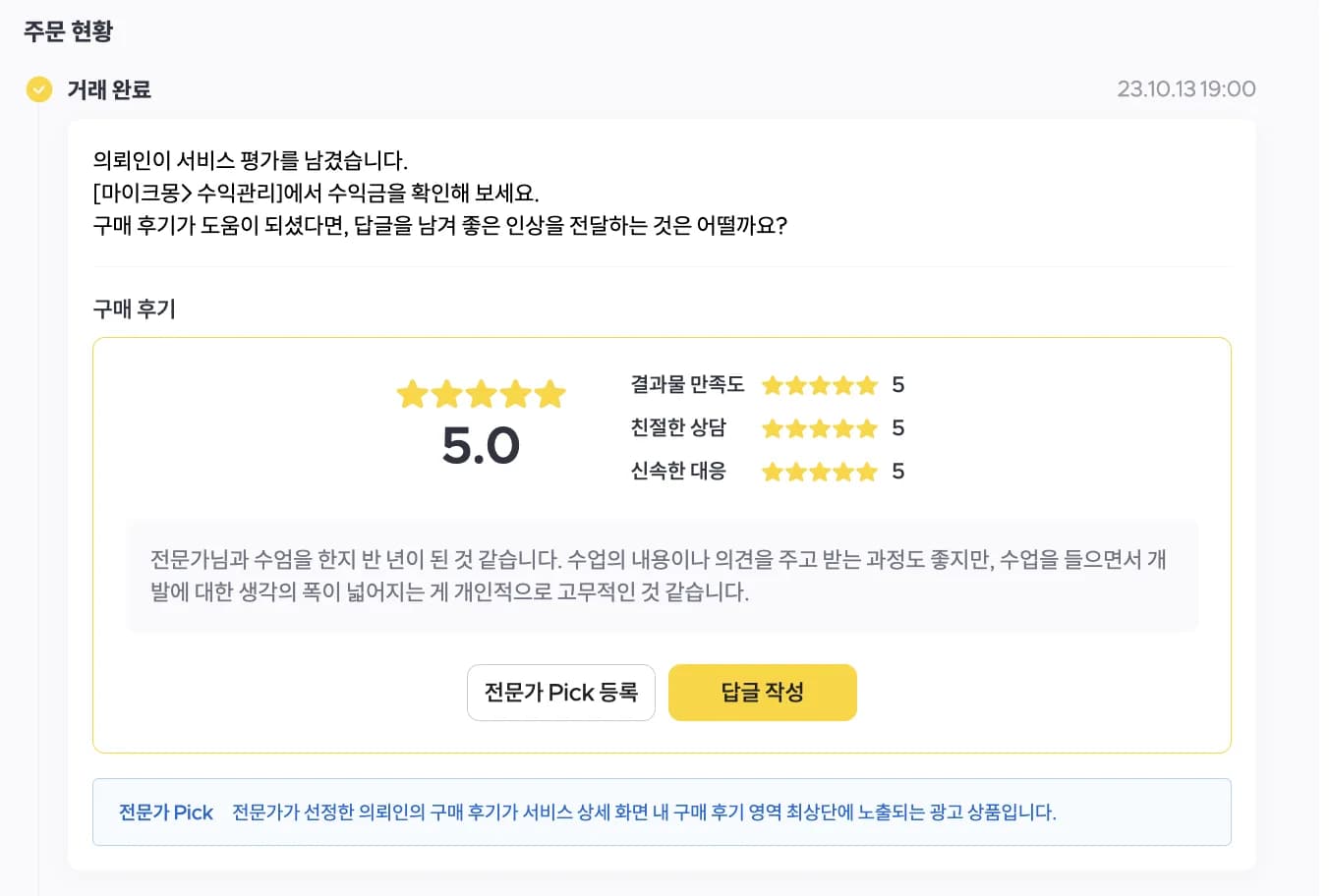Viewport: 1329px width, 896px height.
Task: Click the large five-star overall rating icons
Action: [481, 394]
